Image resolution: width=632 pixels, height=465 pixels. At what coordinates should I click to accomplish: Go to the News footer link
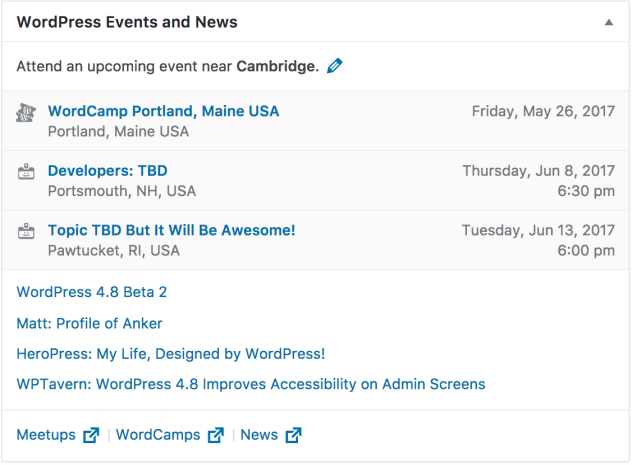259,435
